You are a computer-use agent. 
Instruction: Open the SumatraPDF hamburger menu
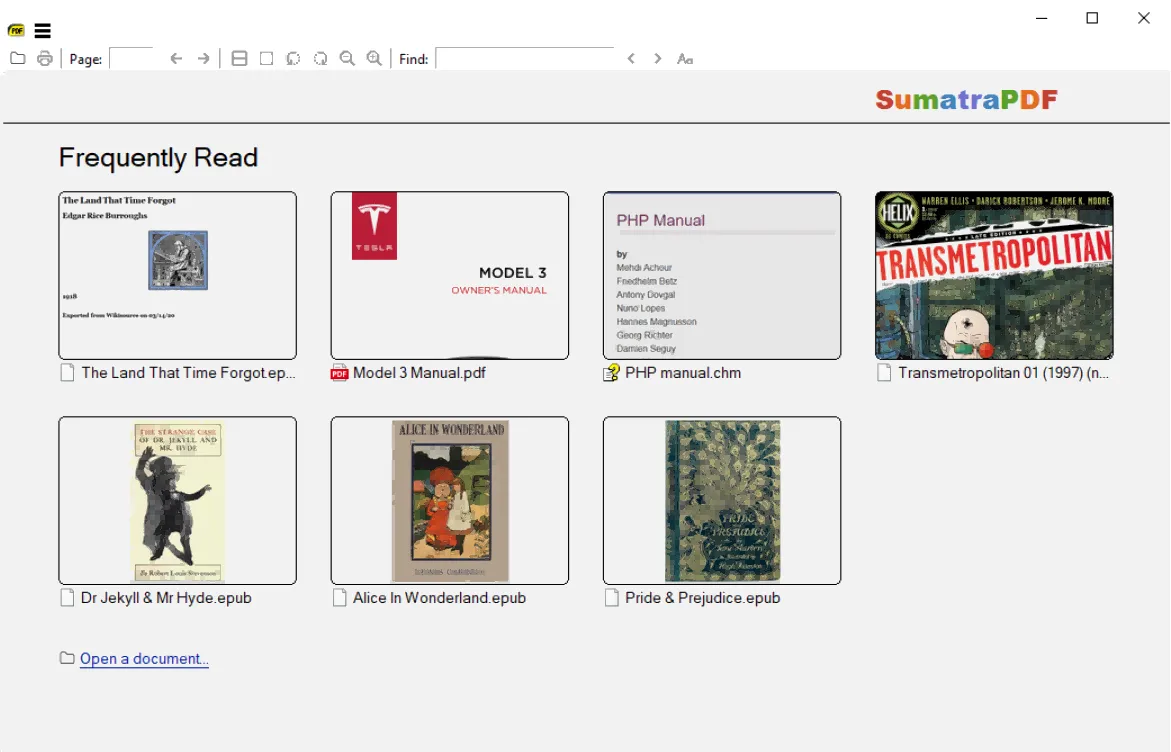(42, 31)
